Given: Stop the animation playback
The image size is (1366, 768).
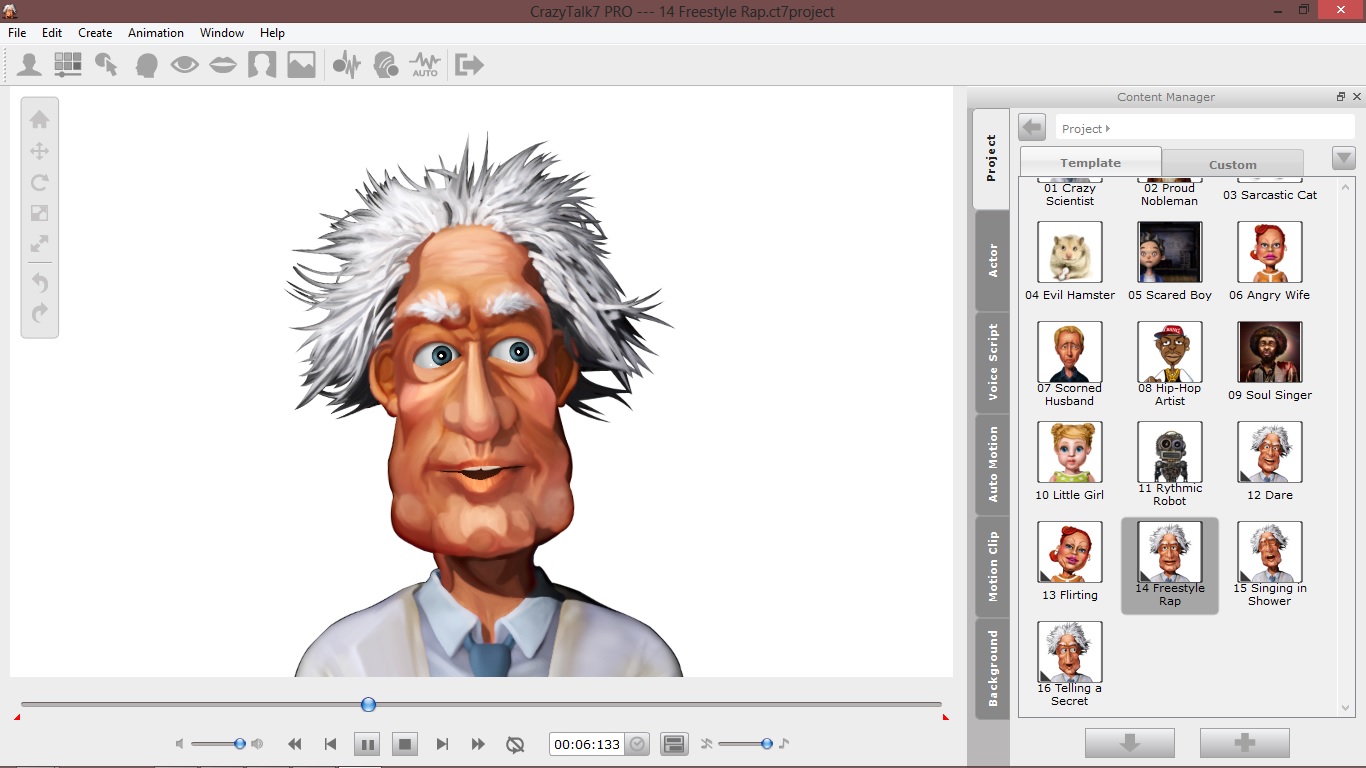Looking at the screenshot, I should [405, 744].
